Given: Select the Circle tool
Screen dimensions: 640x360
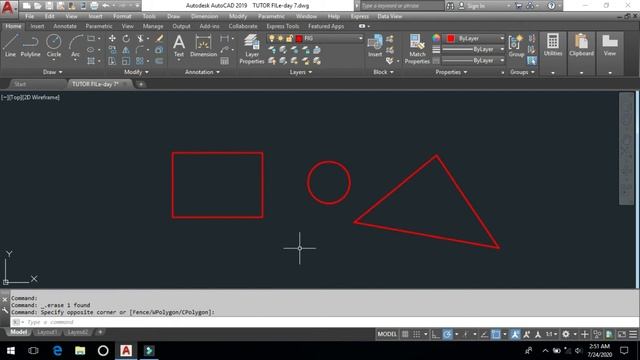Looking at the screenshot, I should pos(53,45).
